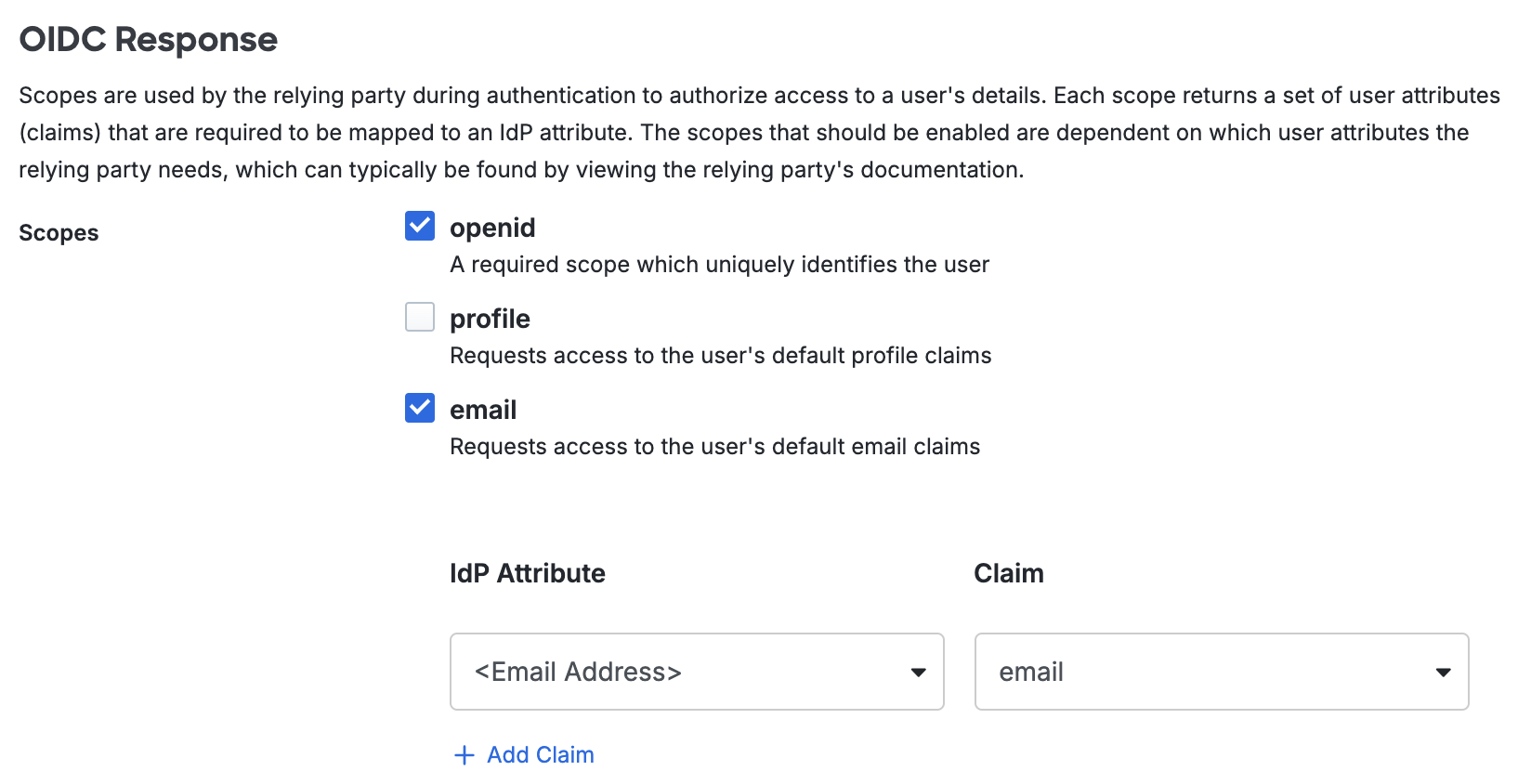Click the openid checkbox checkmark icon
The width and height of the screenshot is (1518, 784).
(419, 226)
